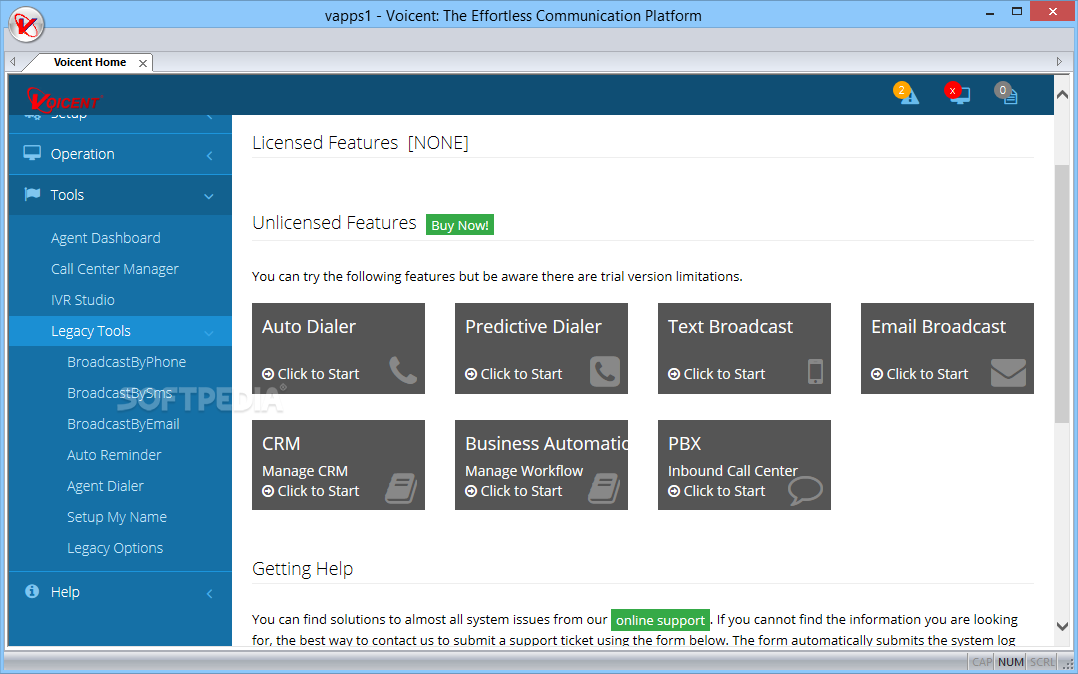Click the Predictive Dialer tile title
This screenshot has height=674, width=1078.
pos(533,327)
